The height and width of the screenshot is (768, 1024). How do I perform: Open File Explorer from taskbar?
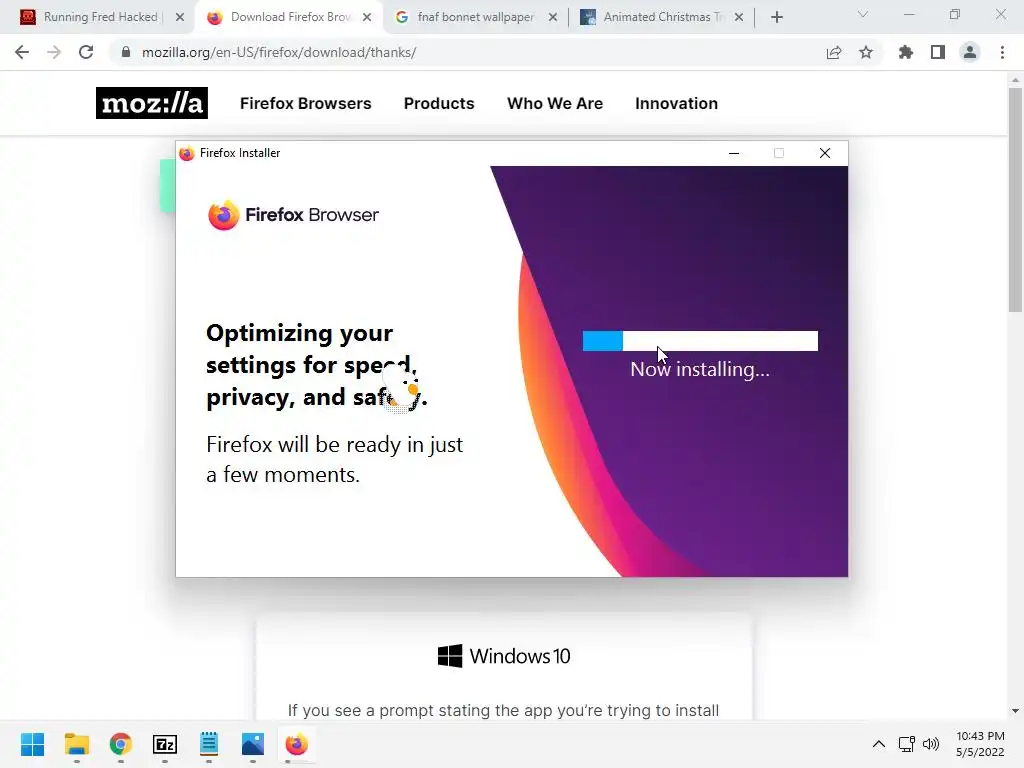click(x=76, y=744)
